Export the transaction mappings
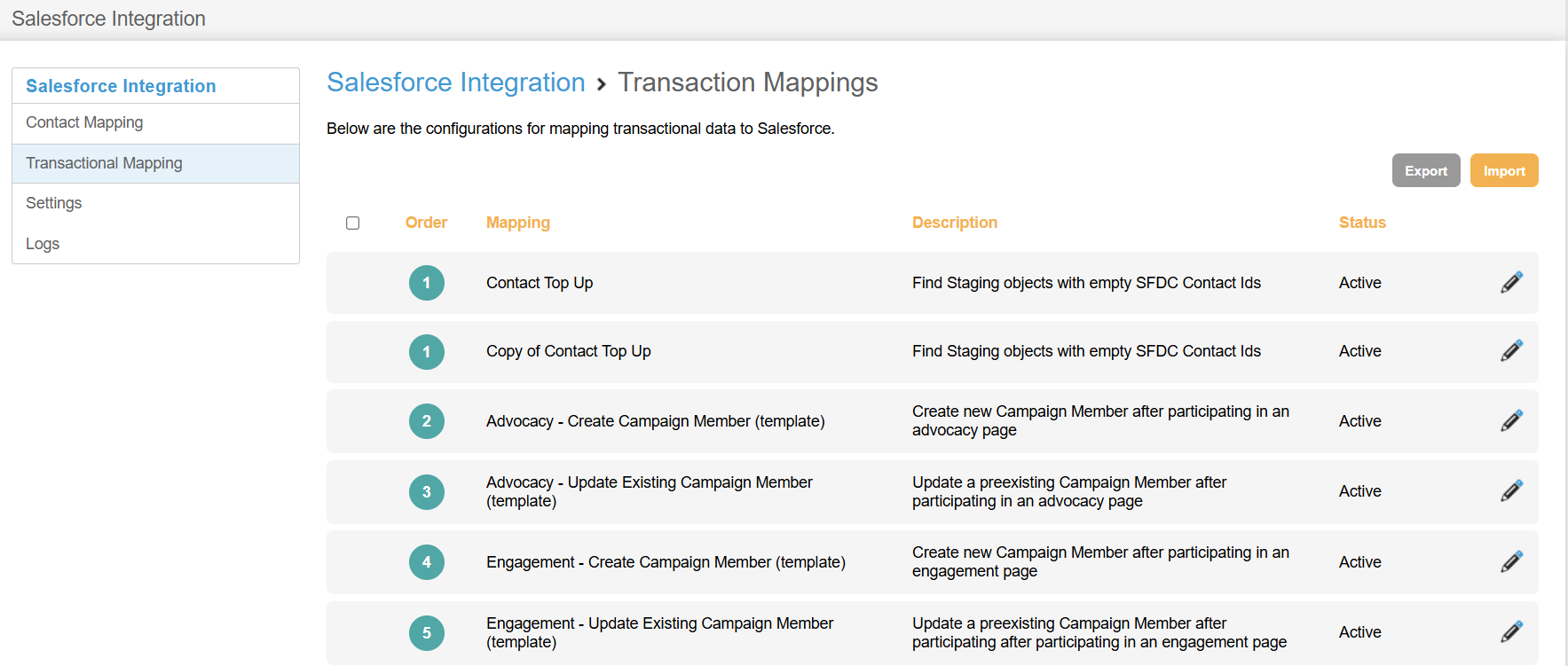The width and height of the screenshot is (1568, 666). (x=1426, y=169)
